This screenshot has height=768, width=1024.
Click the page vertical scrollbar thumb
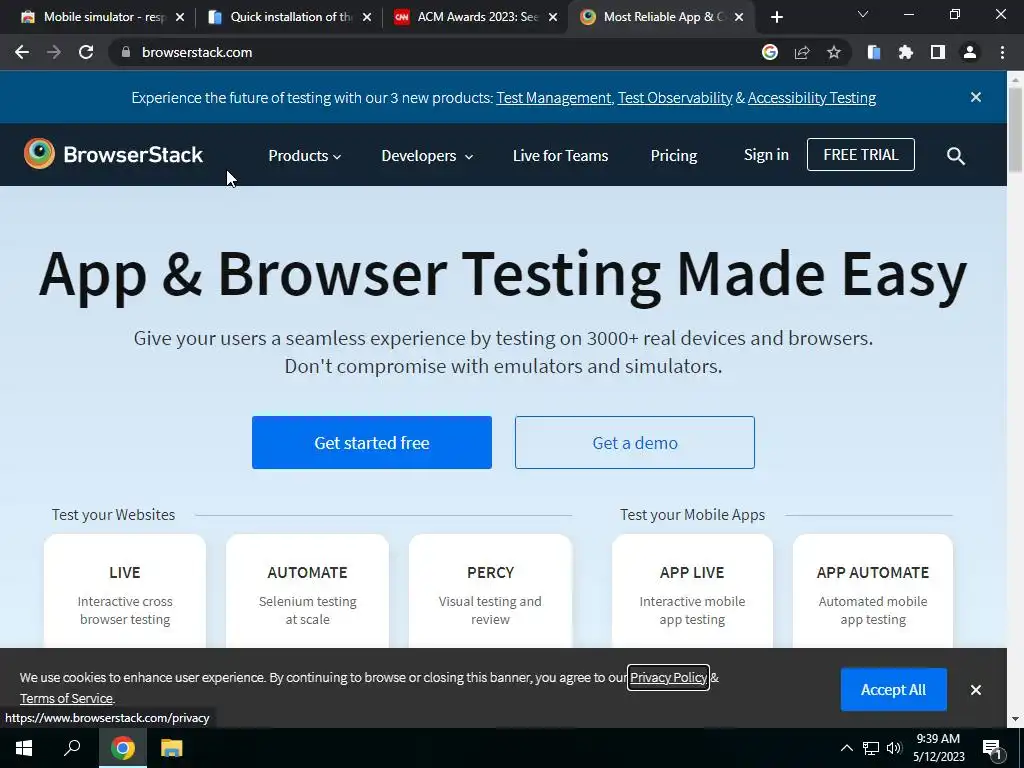coord(1016,129)
